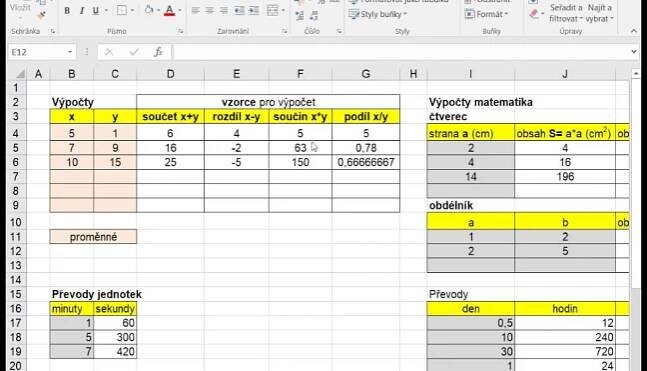647x371 pixels.
Task: Select 'Převody jednotek' title cell
Action: pos(97,294)
